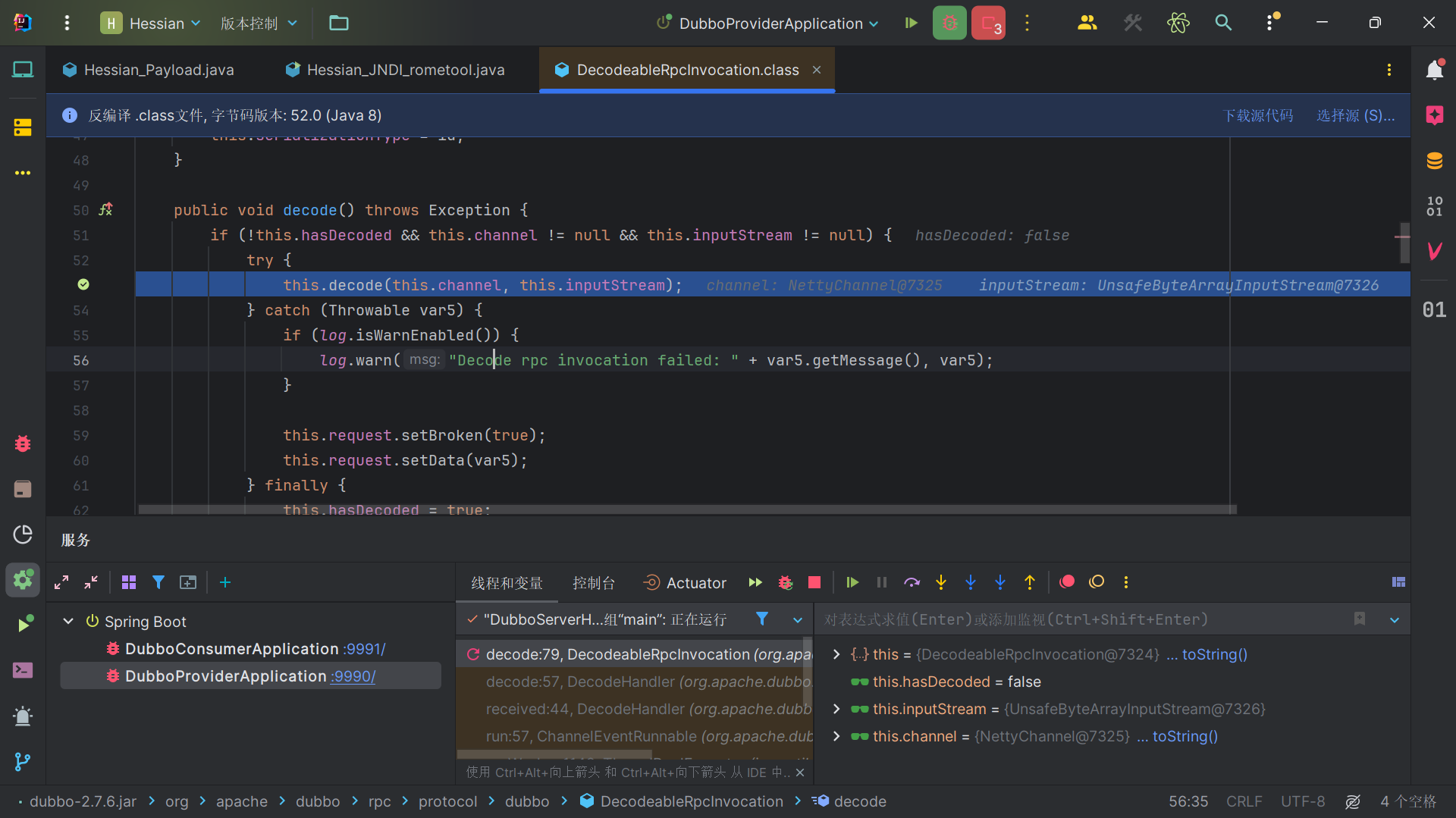This screenshot has height=818, width=1456.
Task: Select the Actuator tab
Action: coord(686,583)
